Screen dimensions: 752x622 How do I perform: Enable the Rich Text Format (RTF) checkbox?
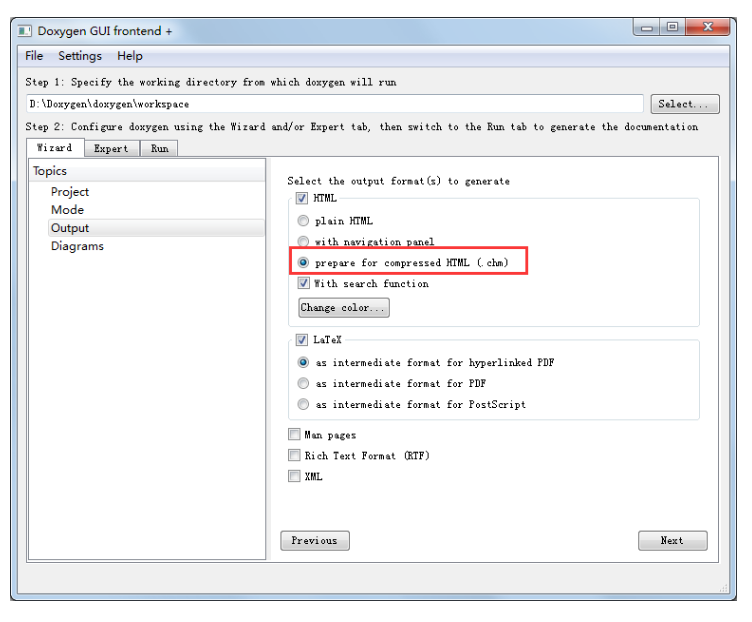(x=294, y=455)
